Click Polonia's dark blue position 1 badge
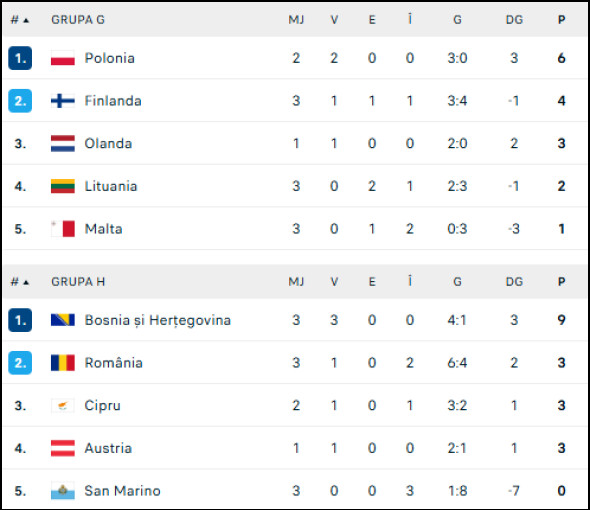 [20, 58]
